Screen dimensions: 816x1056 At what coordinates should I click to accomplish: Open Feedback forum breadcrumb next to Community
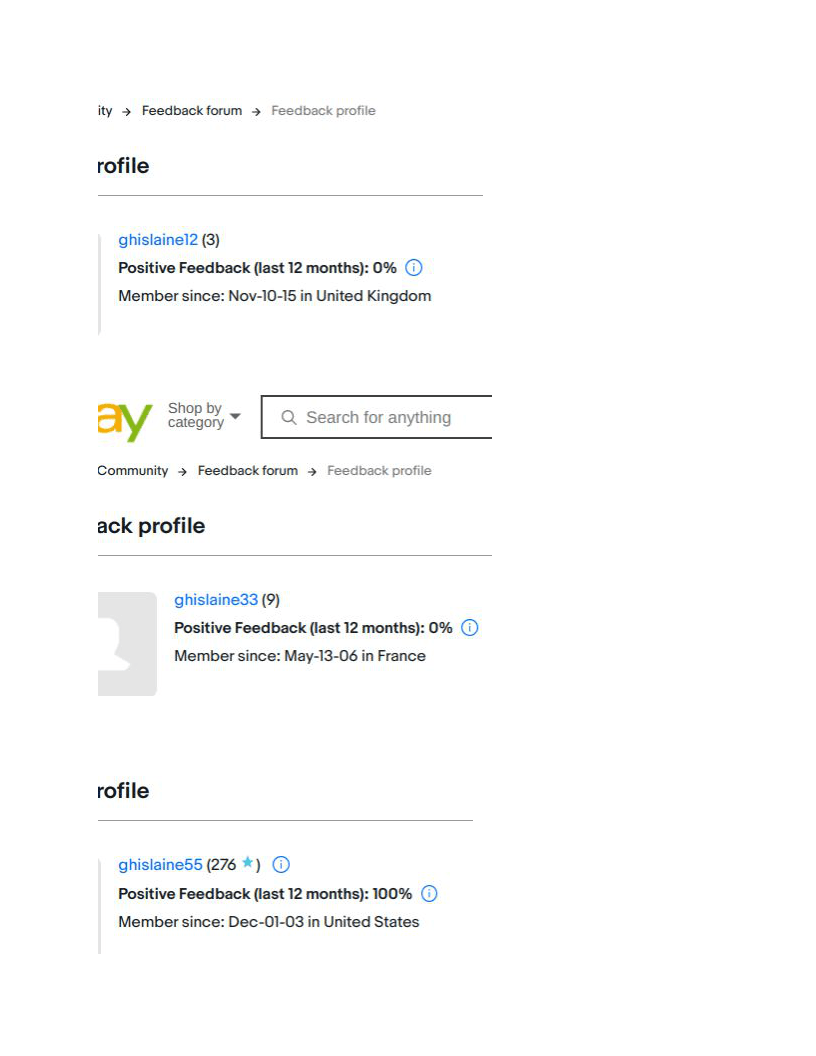248,471
